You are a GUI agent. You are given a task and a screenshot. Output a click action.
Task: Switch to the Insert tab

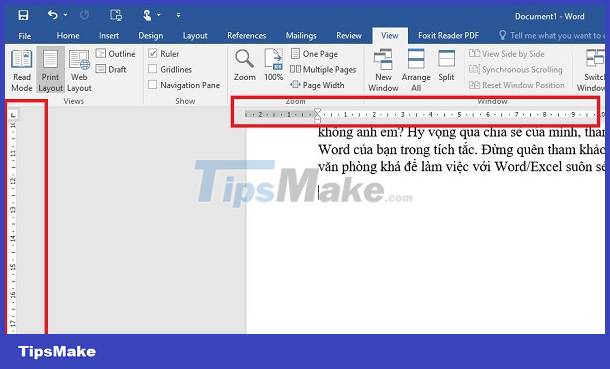109,36
